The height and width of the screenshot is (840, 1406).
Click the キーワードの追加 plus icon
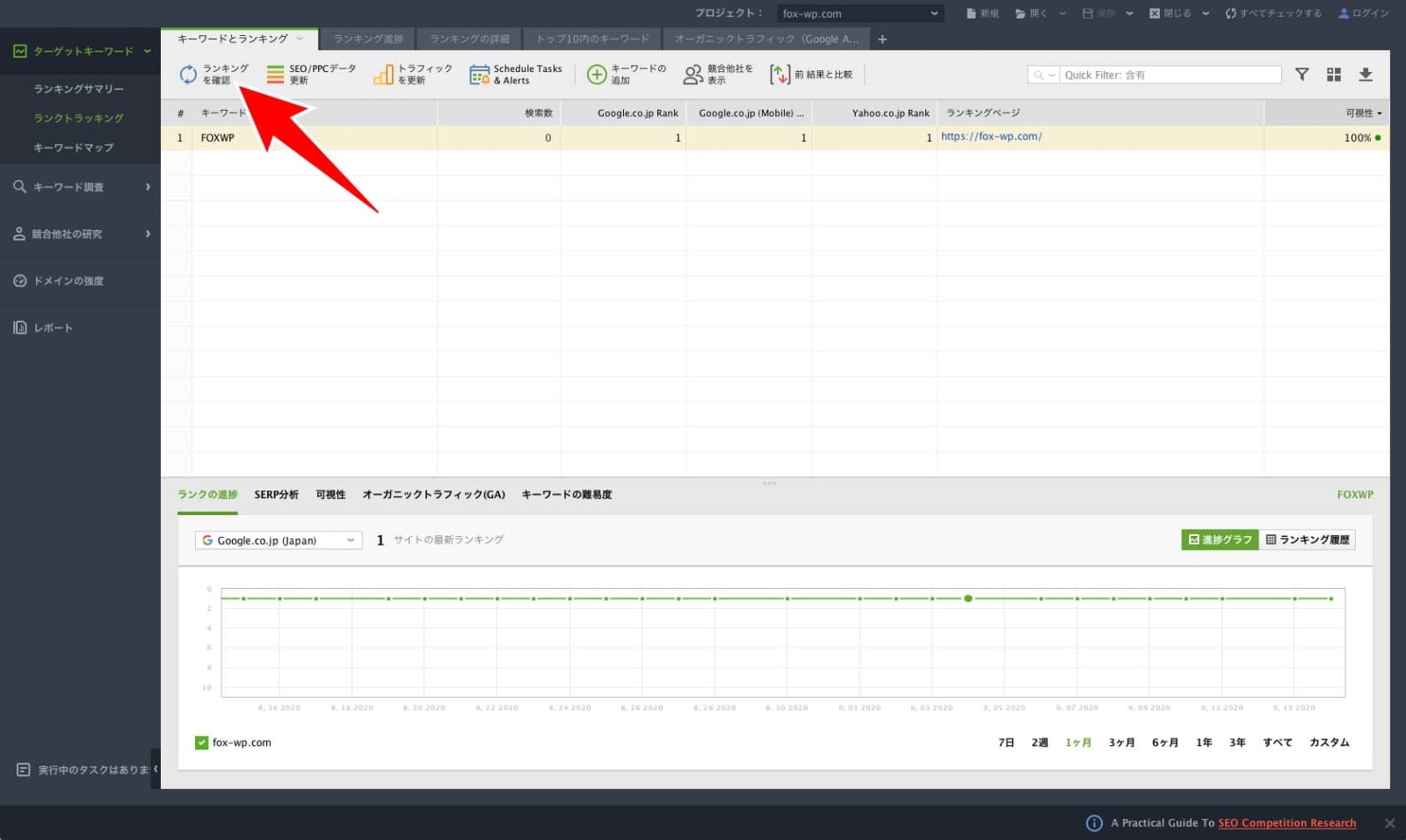597,75
